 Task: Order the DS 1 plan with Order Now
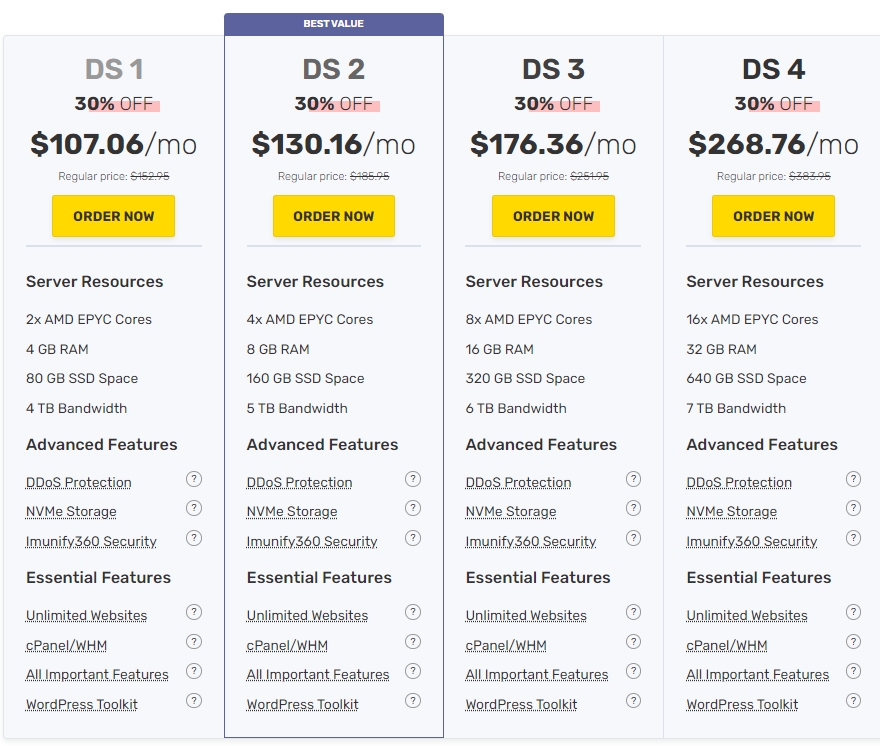click(113, 216)
